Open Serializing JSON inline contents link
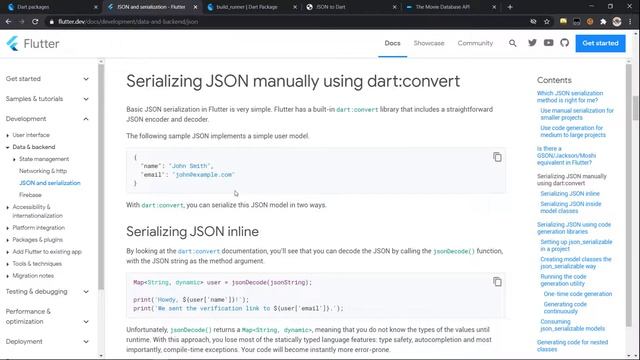 [570, 193]
